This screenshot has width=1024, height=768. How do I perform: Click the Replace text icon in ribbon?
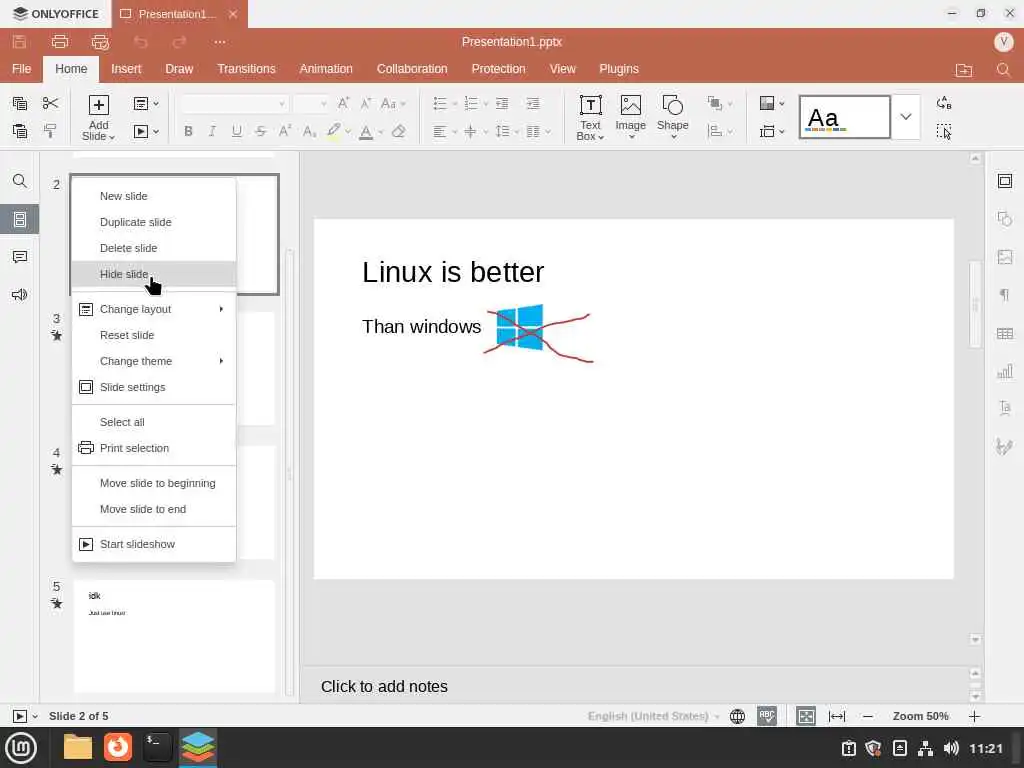point(944,103)
